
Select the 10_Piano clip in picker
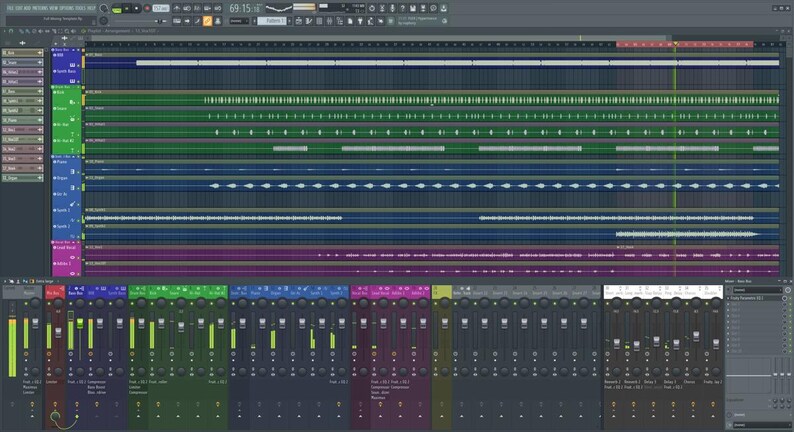[x=22, y=120]
